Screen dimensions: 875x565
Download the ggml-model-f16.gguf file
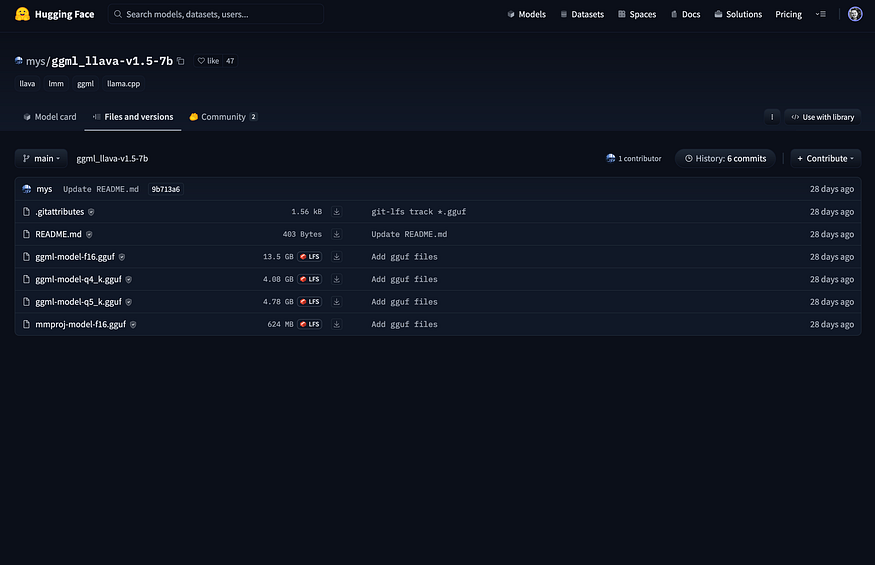[x=336, y=257]
